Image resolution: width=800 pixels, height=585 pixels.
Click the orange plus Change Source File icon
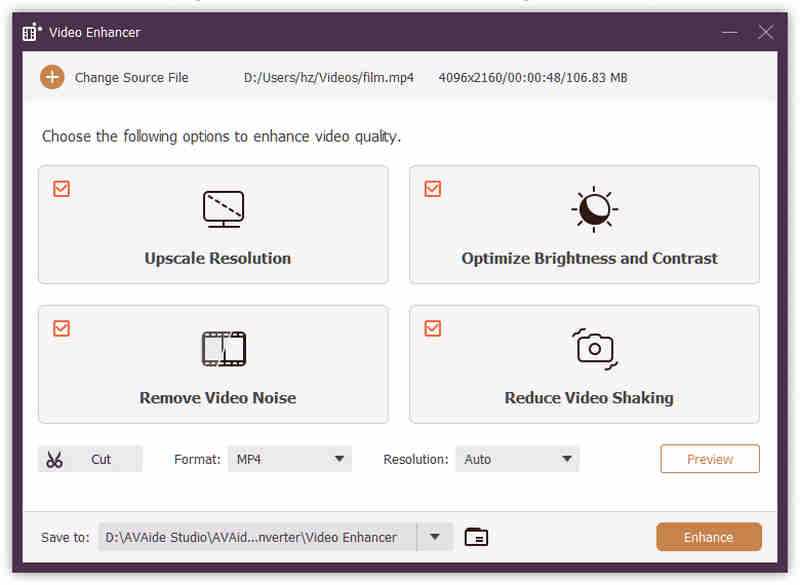[x=52, y=77]
